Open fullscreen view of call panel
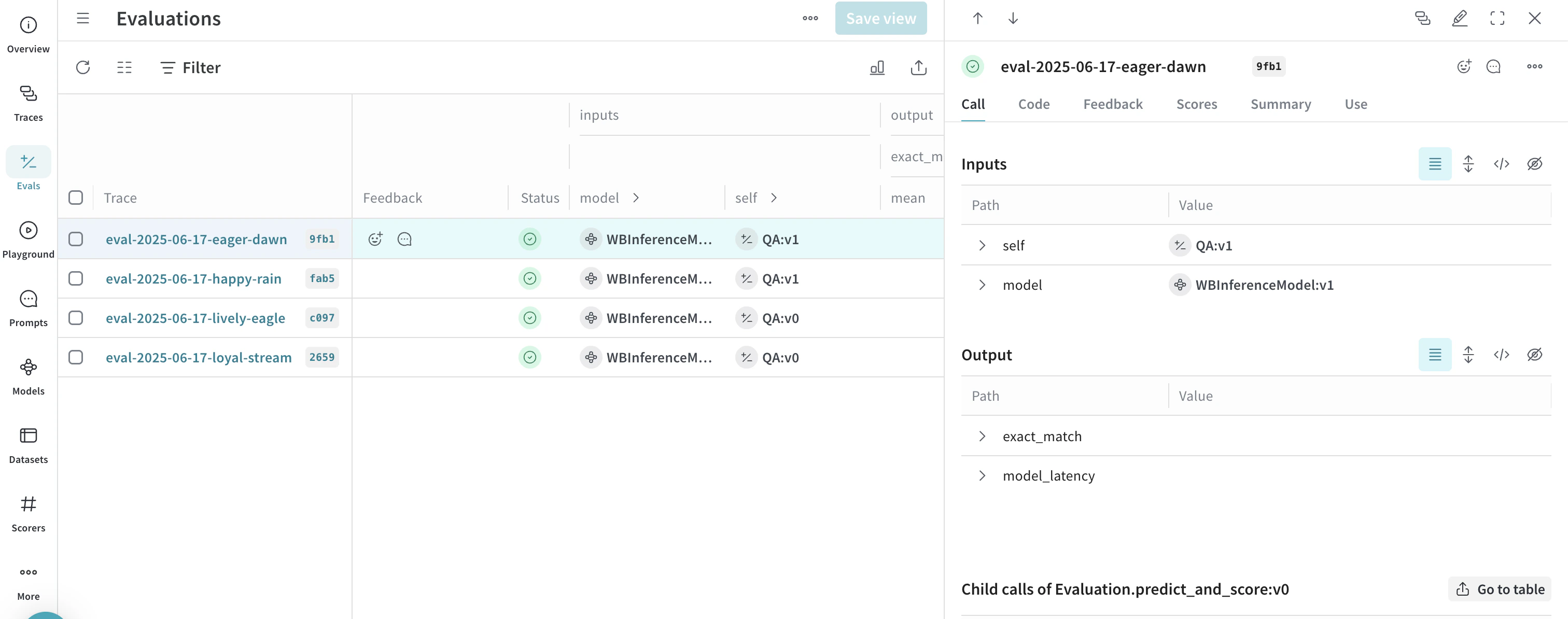This screenshot has height=619, width=1568. pos(1497,18)
